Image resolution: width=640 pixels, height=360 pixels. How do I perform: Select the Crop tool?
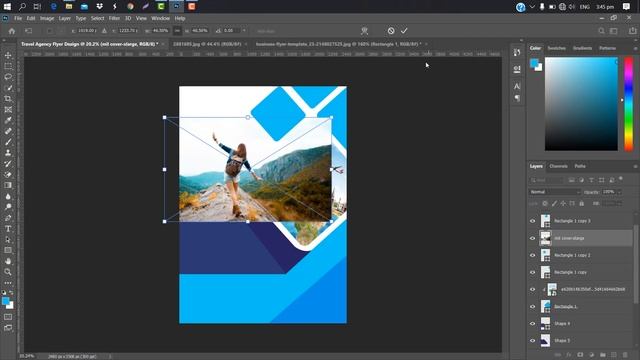point(8,99)
